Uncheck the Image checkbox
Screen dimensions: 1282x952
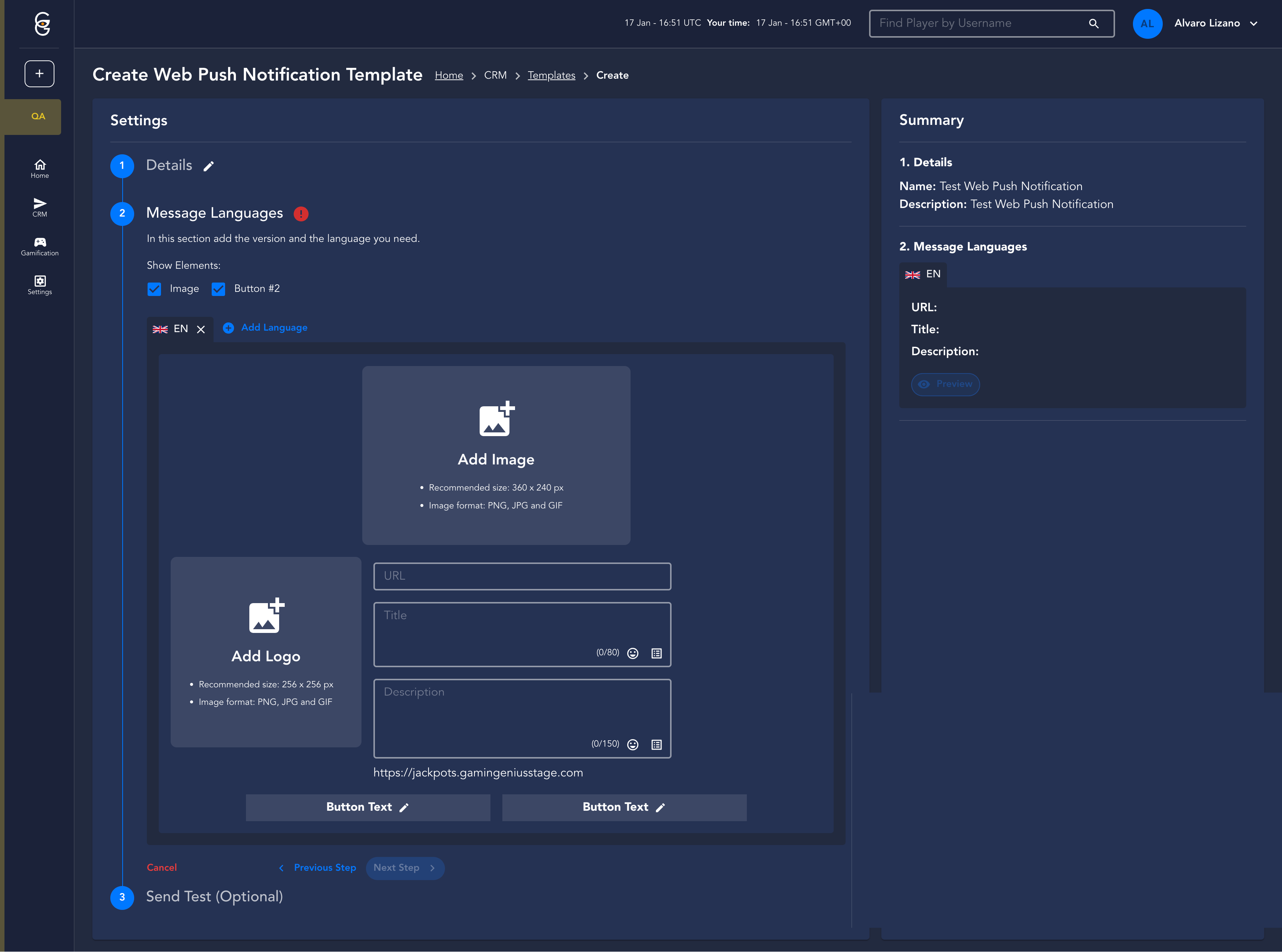tap(154, 289)
